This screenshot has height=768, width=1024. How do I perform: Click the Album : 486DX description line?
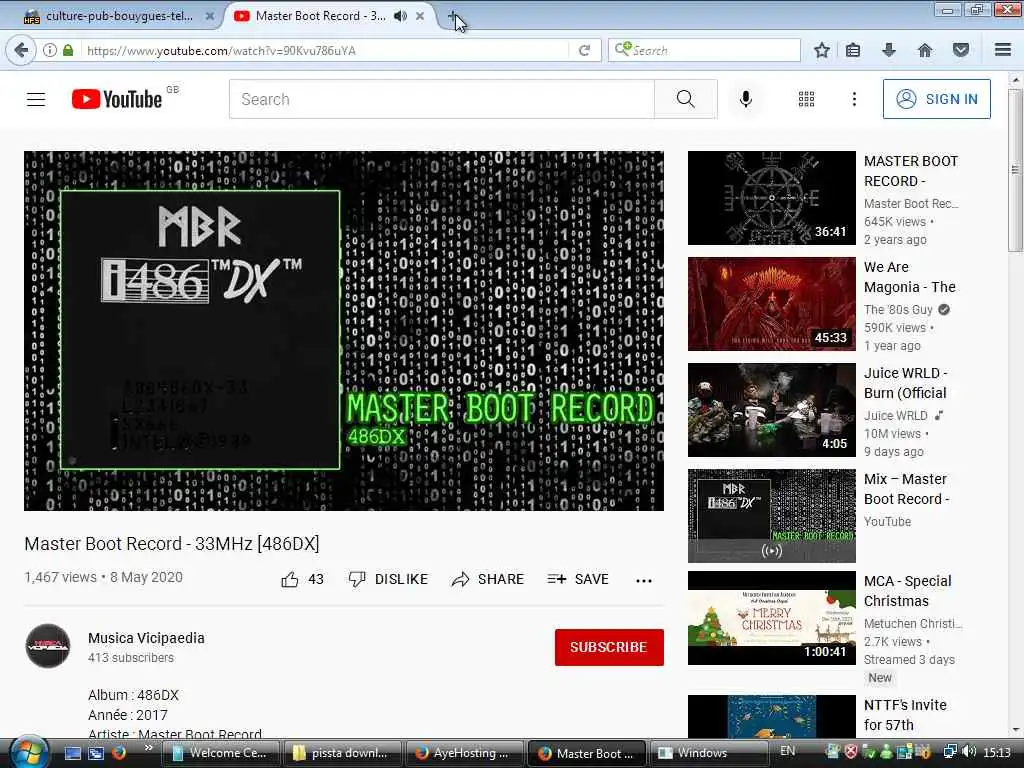(133, 695)
